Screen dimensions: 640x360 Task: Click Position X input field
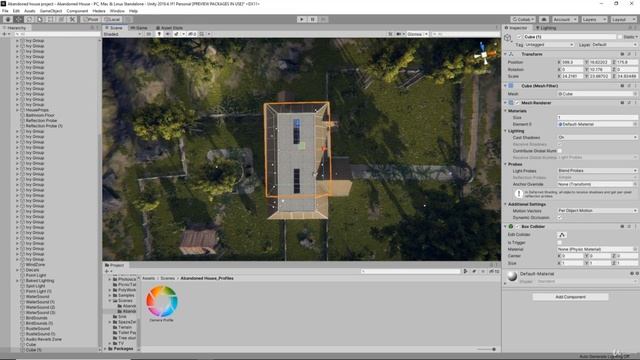click(572, 62)
